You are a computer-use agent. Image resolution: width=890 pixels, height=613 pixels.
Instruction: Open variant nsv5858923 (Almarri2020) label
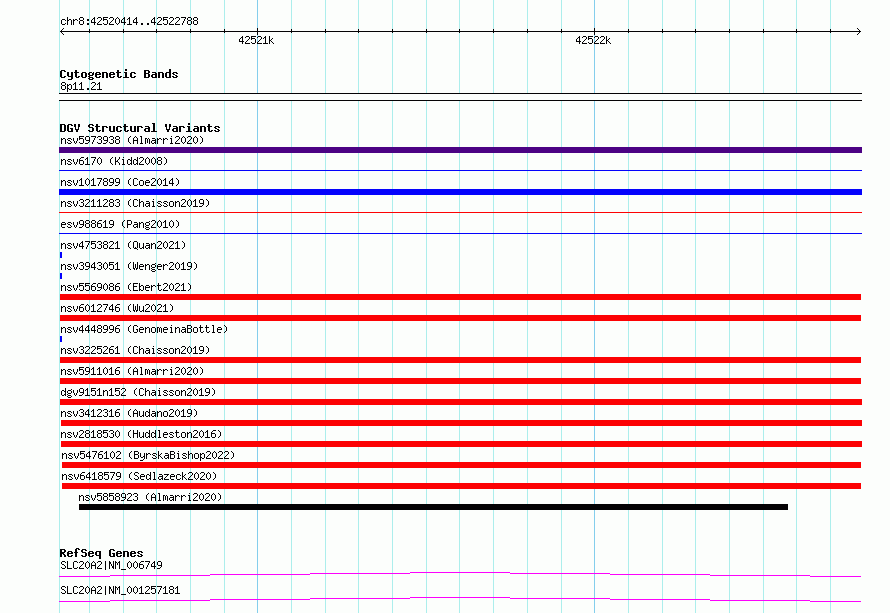click(150, 497)
